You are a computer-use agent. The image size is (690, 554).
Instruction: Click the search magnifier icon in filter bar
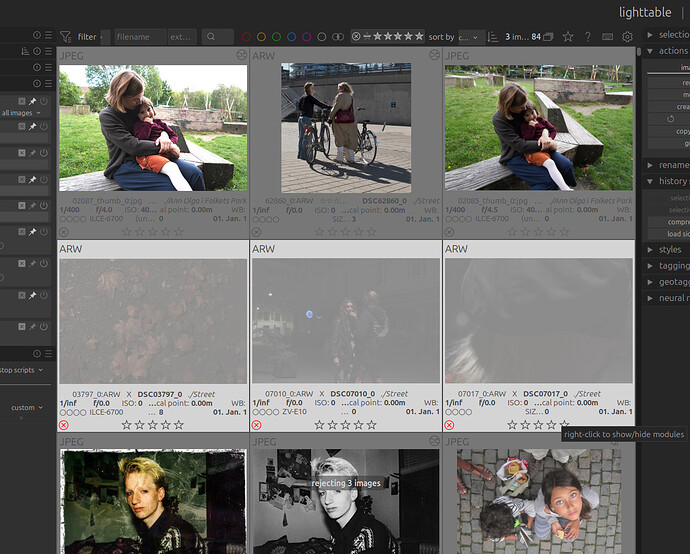pos(211,37)
